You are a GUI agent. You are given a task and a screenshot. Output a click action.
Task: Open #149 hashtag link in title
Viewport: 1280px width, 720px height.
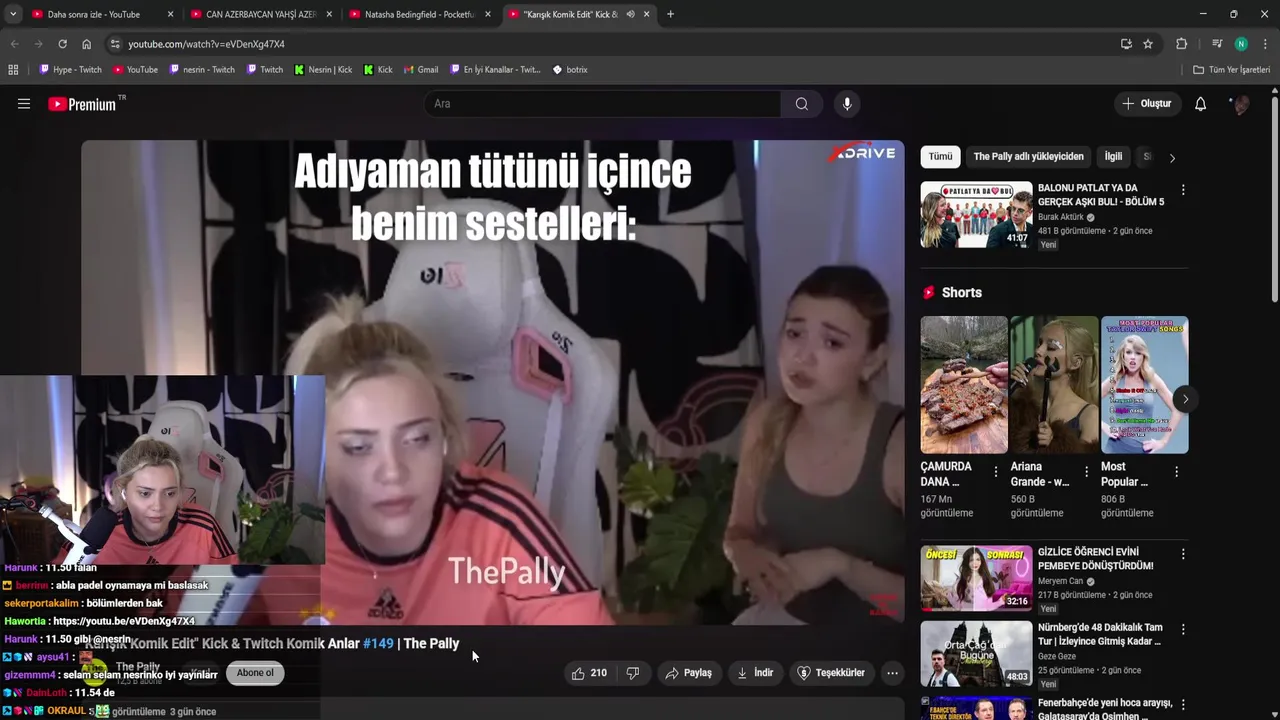(x=378, y=644)
